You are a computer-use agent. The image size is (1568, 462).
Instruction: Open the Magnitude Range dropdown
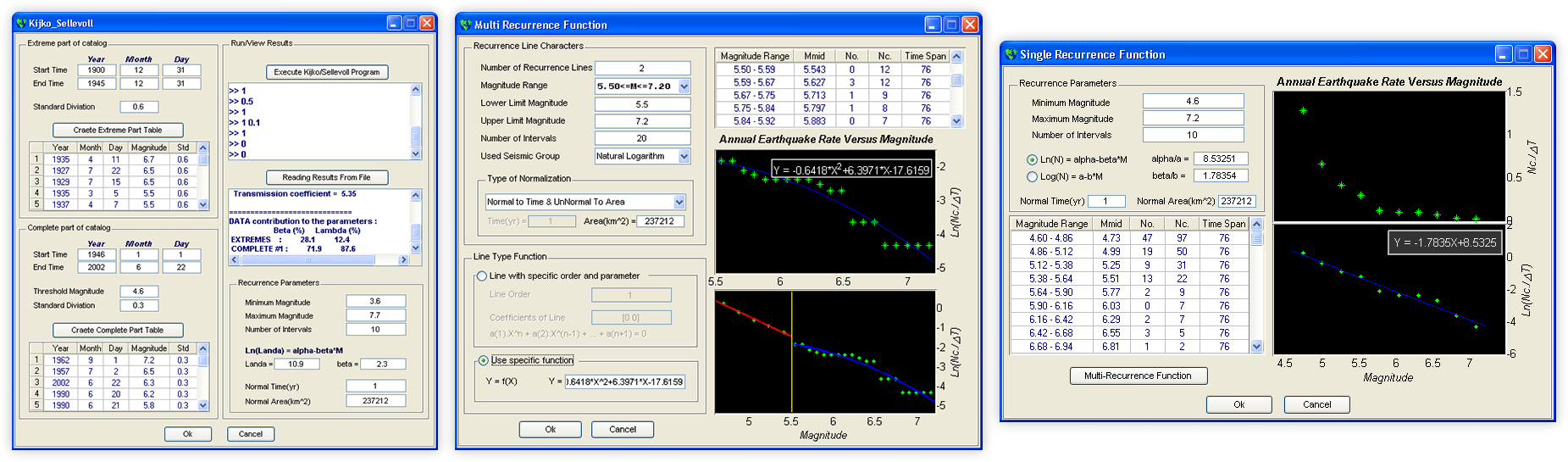point(684,86)
